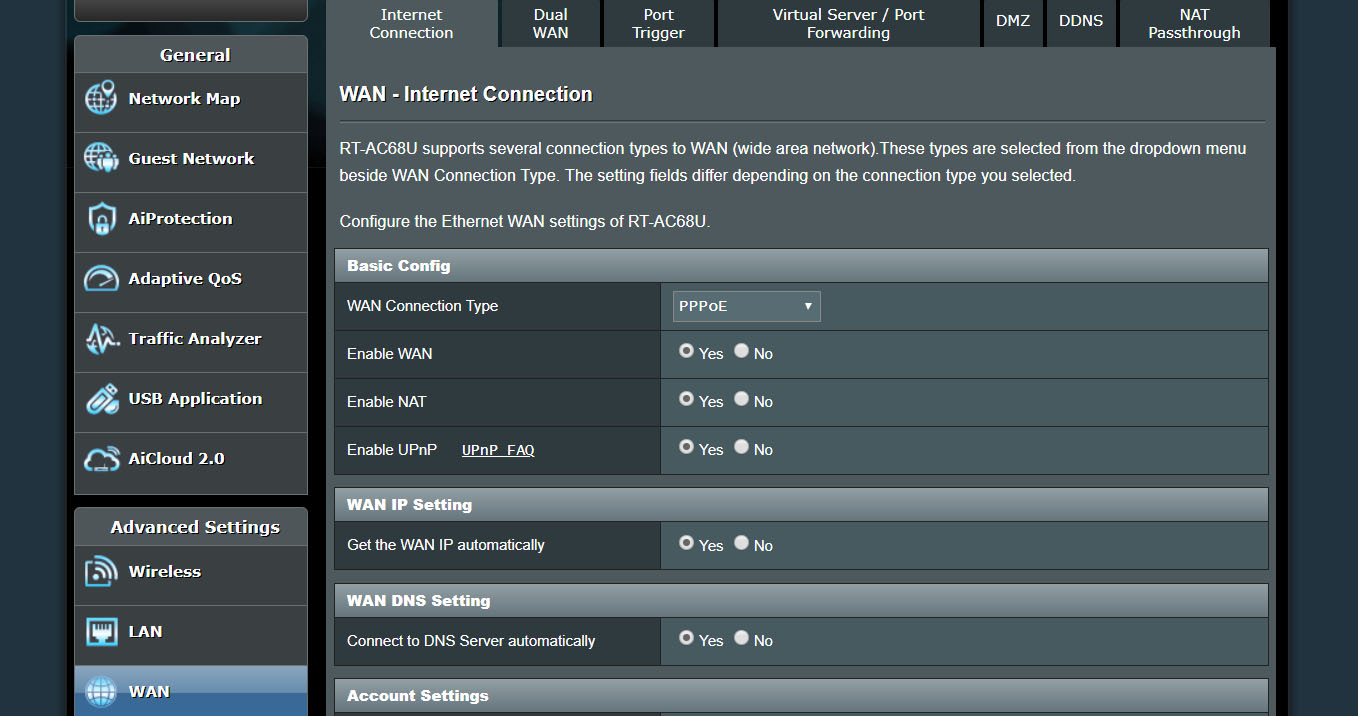Set Enable UPnP to Yes
This screenshot has height=716, width=1358.
click(x=686, y=447)
